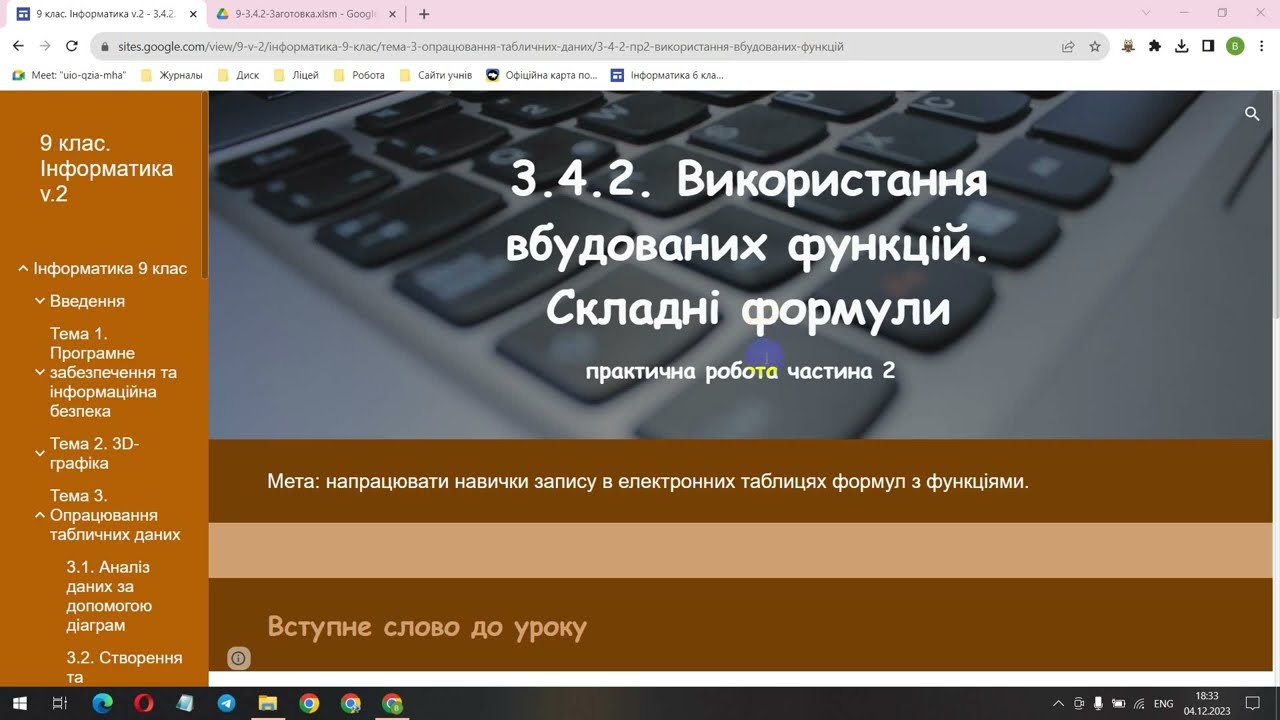Open the site search magnifier icon

(1251, 114)
